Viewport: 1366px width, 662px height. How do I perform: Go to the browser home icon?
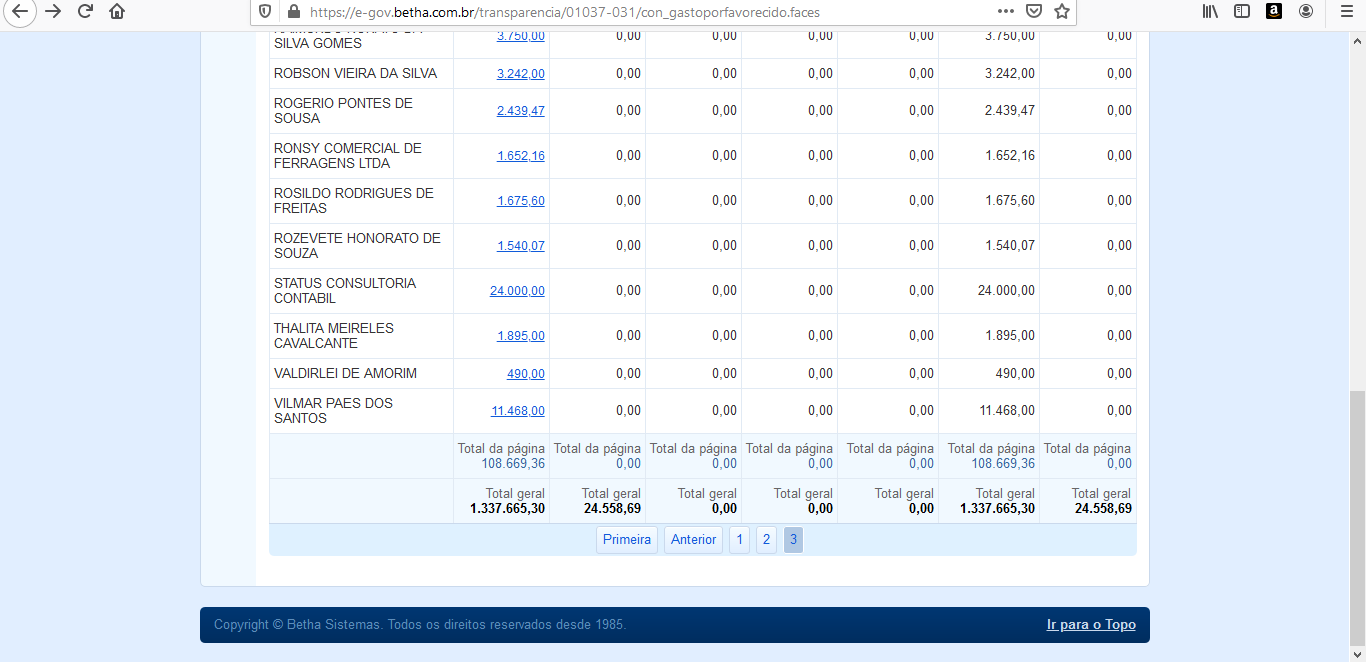click(117, 11)
